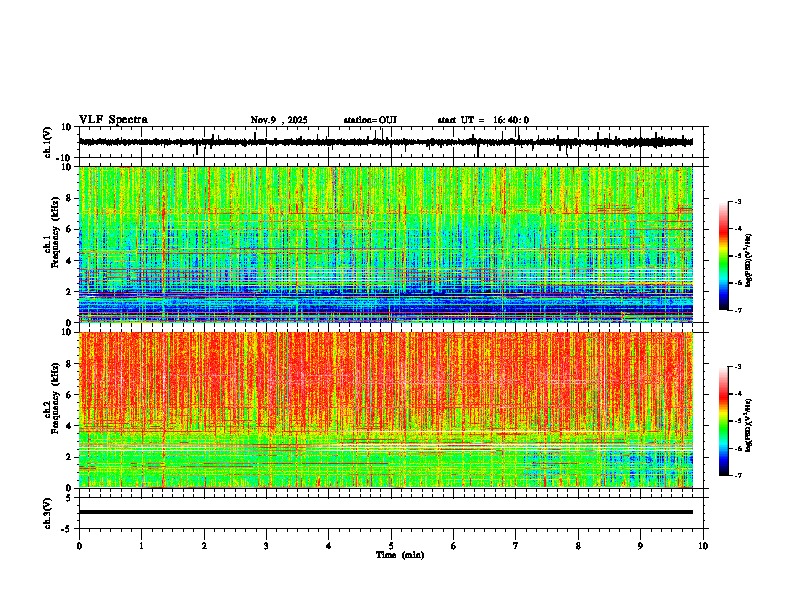Click time axis tick label "6"
The height and width of the screenshot is (612, 792).
(x=454, y=546)
